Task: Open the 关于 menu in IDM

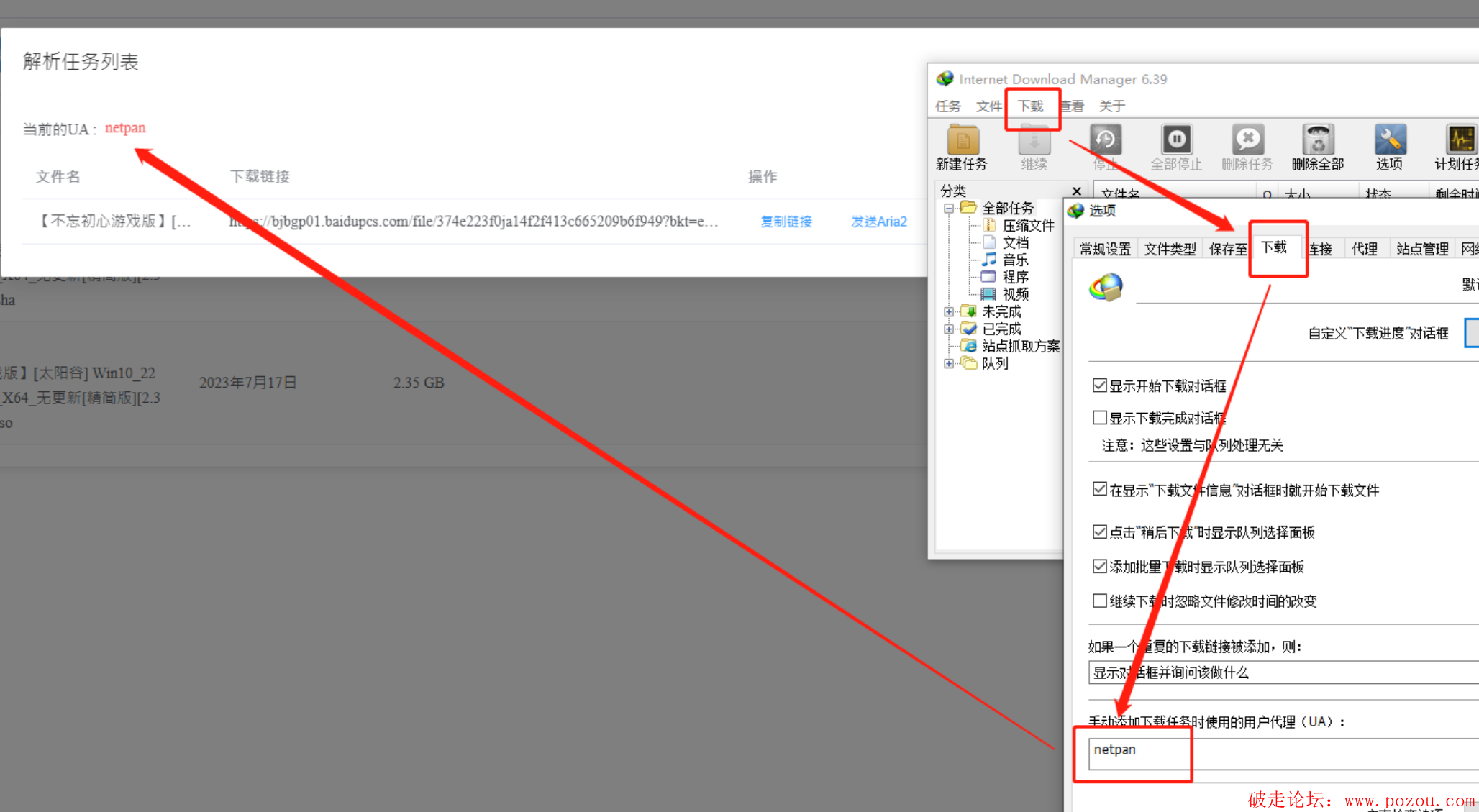Action: [1112, 106]
